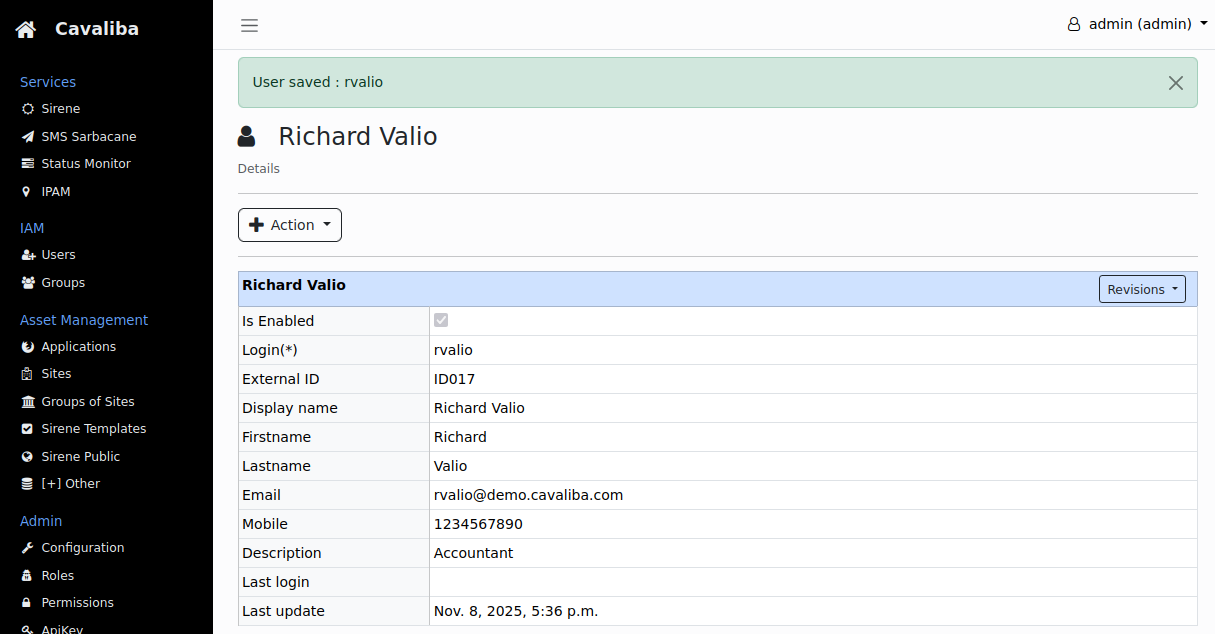The image size is (1215, 634).
Task: Open the admin user account menu
Action: point(1138,24)
